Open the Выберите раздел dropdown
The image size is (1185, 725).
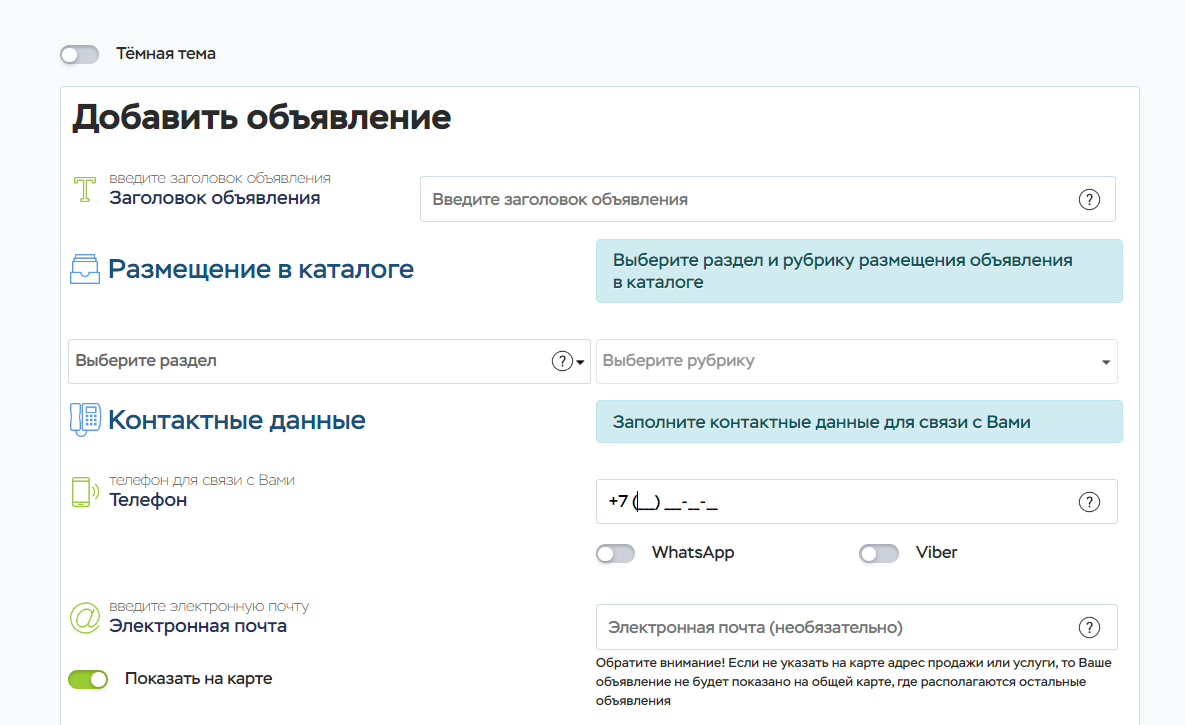(x=310, y=361)
